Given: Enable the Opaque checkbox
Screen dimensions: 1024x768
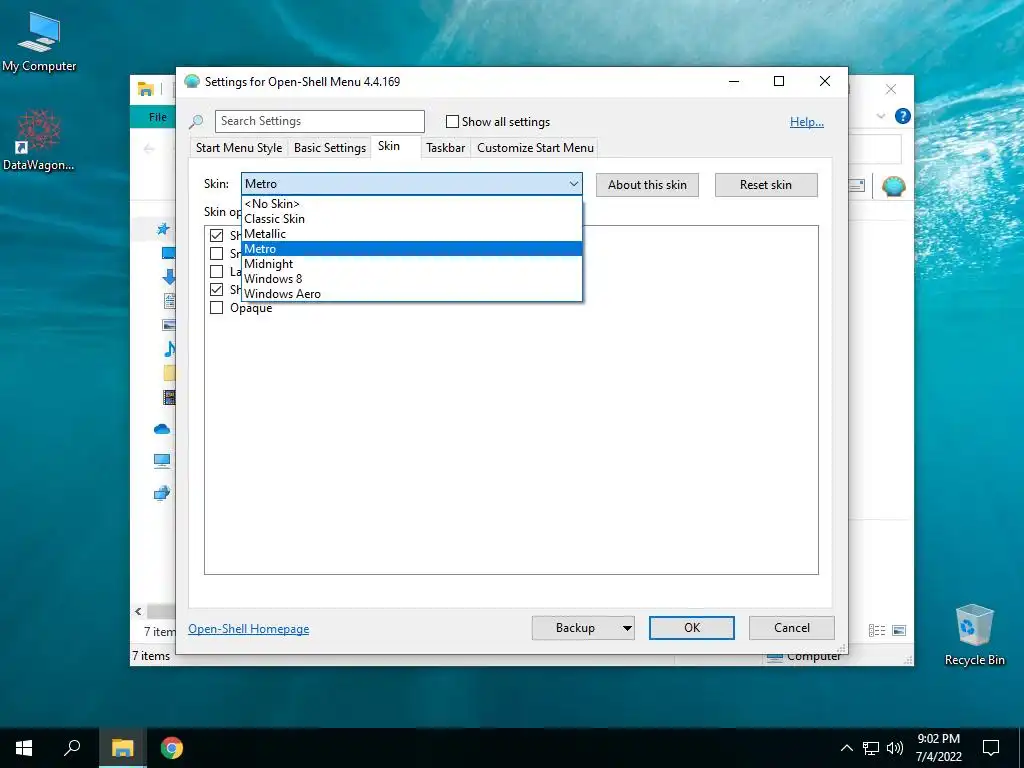Looking at the screenshot, I should [216, 308].
